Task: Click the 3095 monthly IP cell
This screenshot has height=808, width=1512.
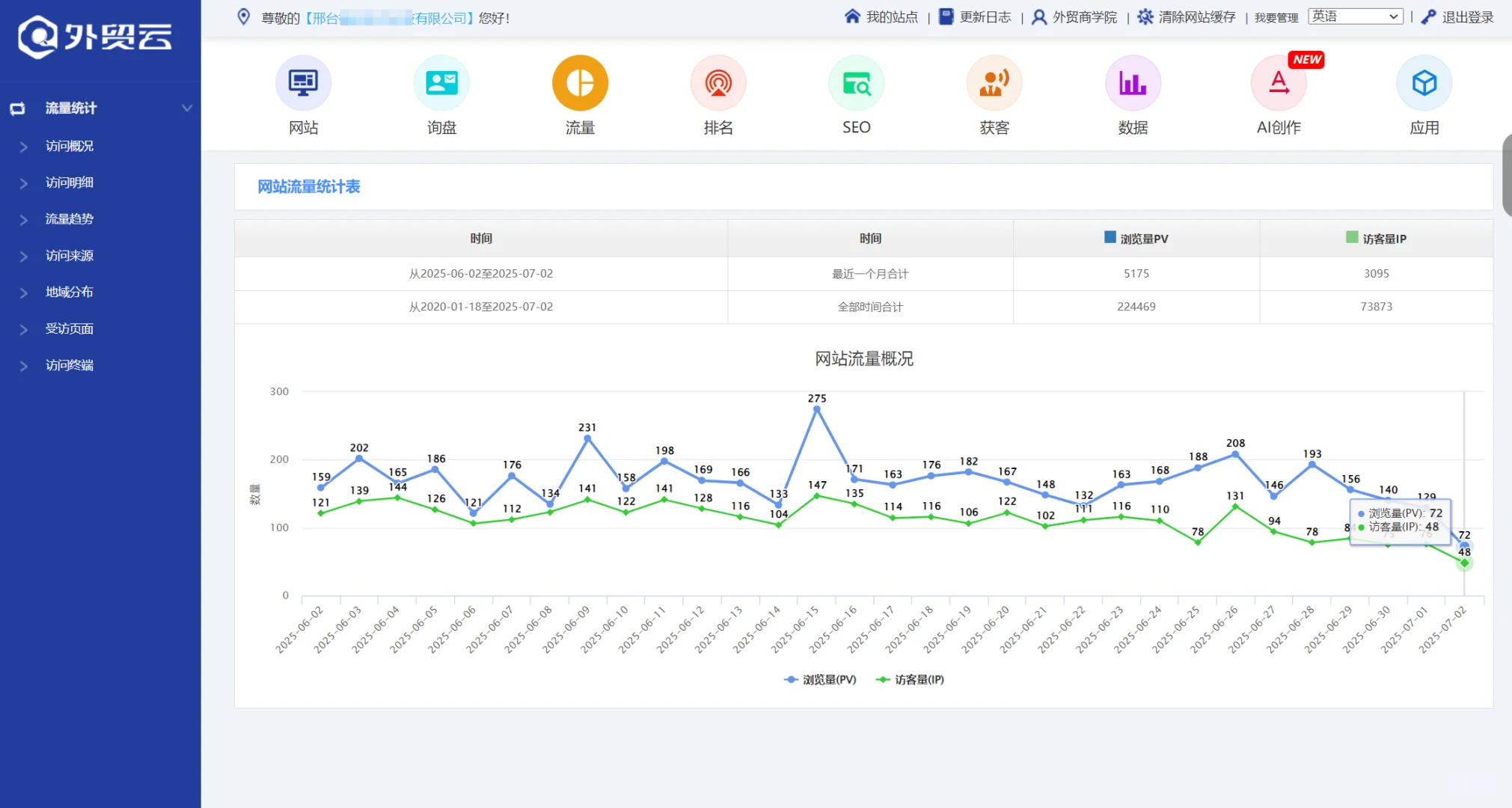Action: [x=1377, y=274]
